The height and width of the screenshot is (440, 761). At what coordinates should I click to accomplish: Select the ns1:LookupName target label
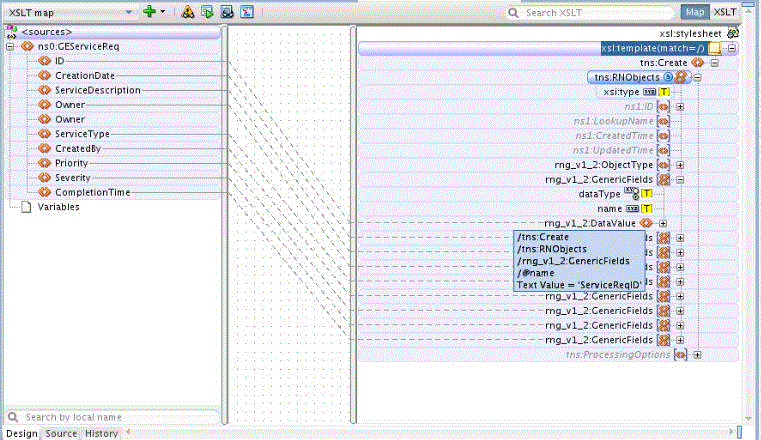point(613,121)
